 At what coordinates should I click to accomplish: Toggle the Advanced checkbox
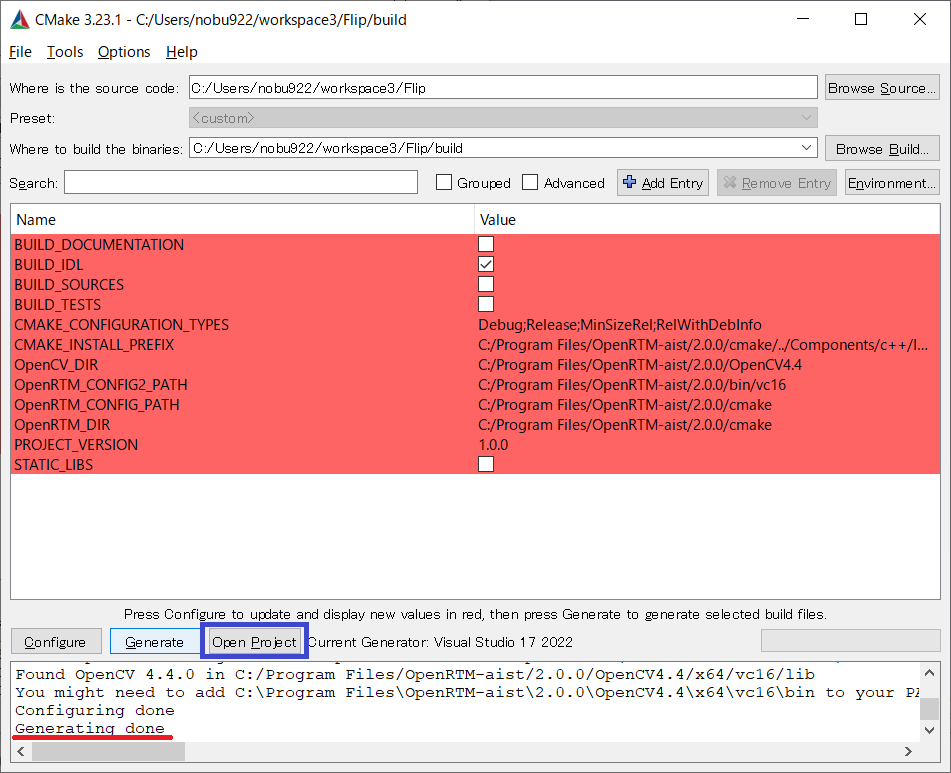530,182
